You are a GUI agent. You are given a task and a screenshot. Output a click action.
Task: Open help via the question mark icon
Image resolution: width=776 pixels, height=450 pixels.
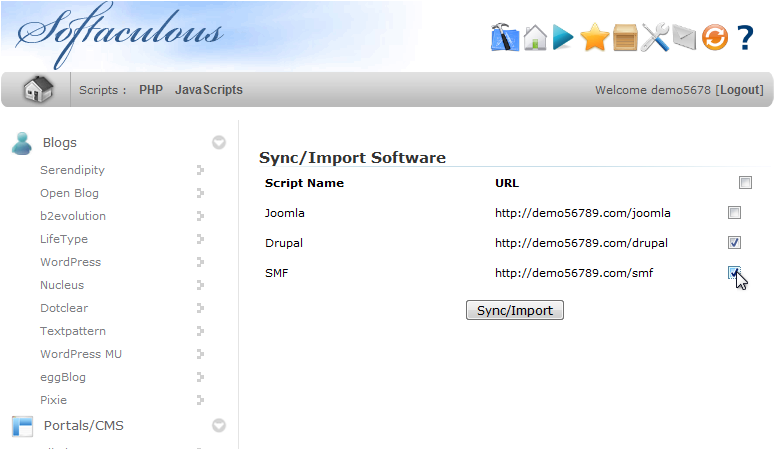[x=745, y=38]
